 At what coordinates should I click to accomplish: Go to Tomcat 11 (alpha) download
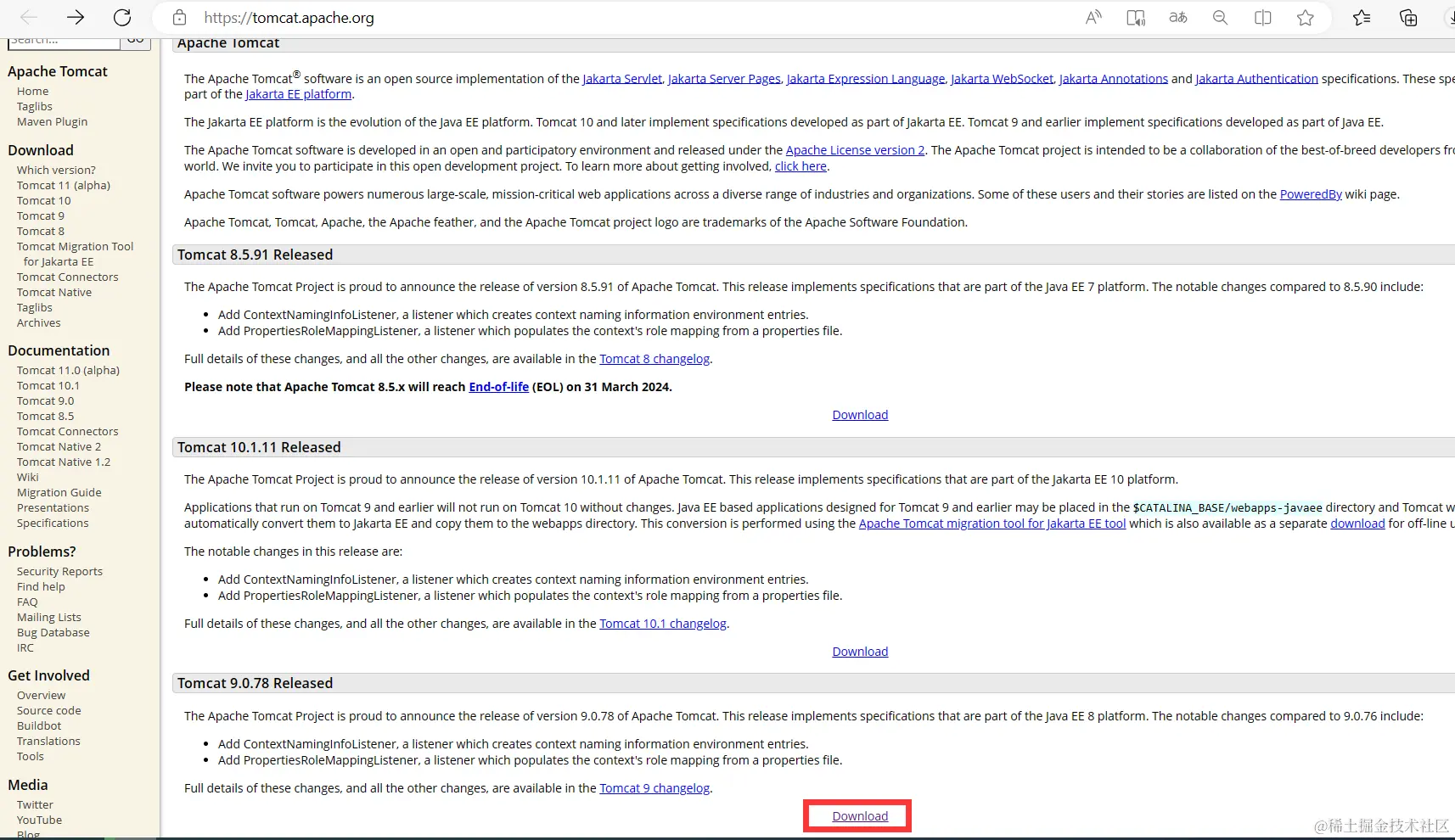point(64,186)
